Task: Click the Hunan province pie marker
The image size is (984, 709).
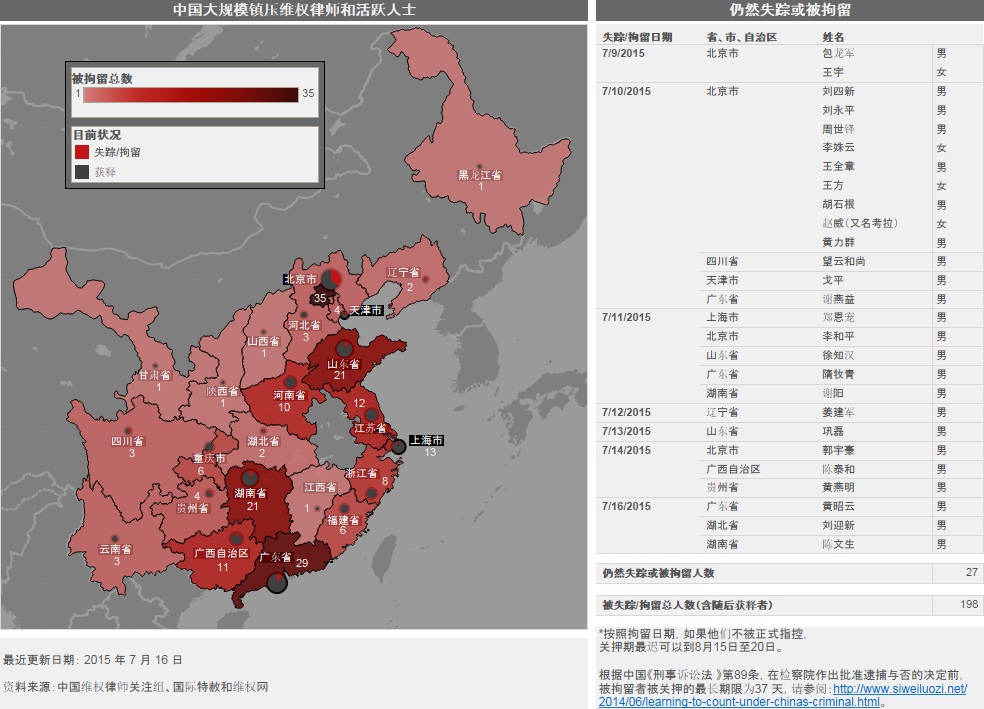Action: (250, 477)
